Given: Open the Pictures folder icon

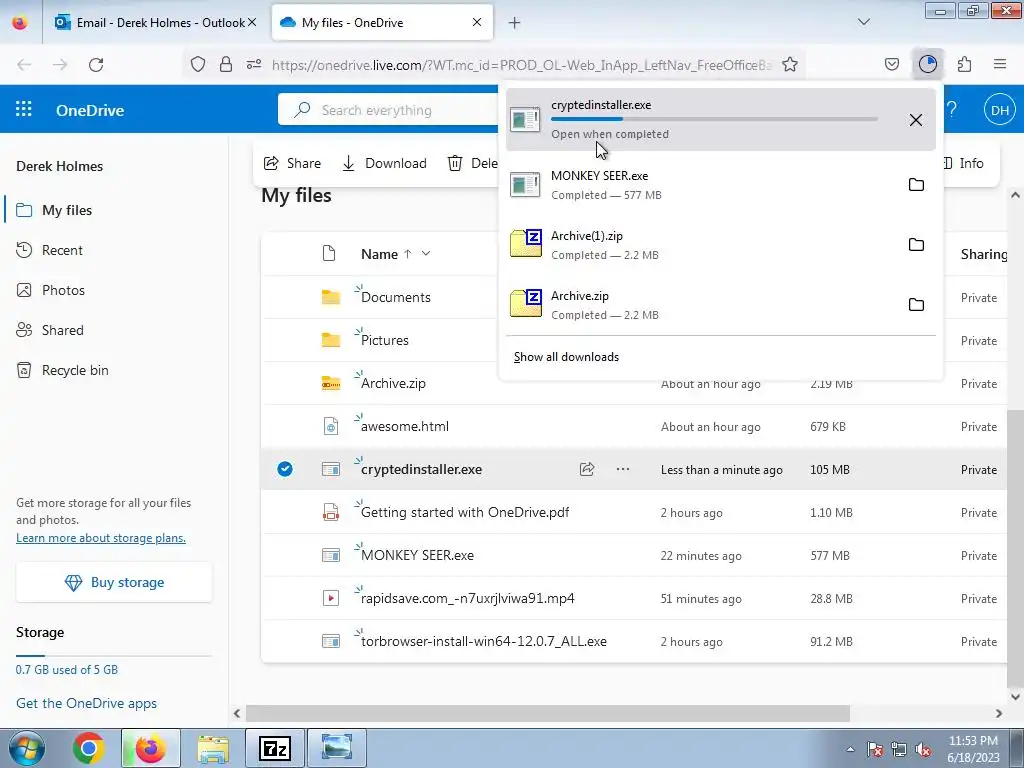Looking at the screenshot, I should pyautogui.click(x=331, y=340).
